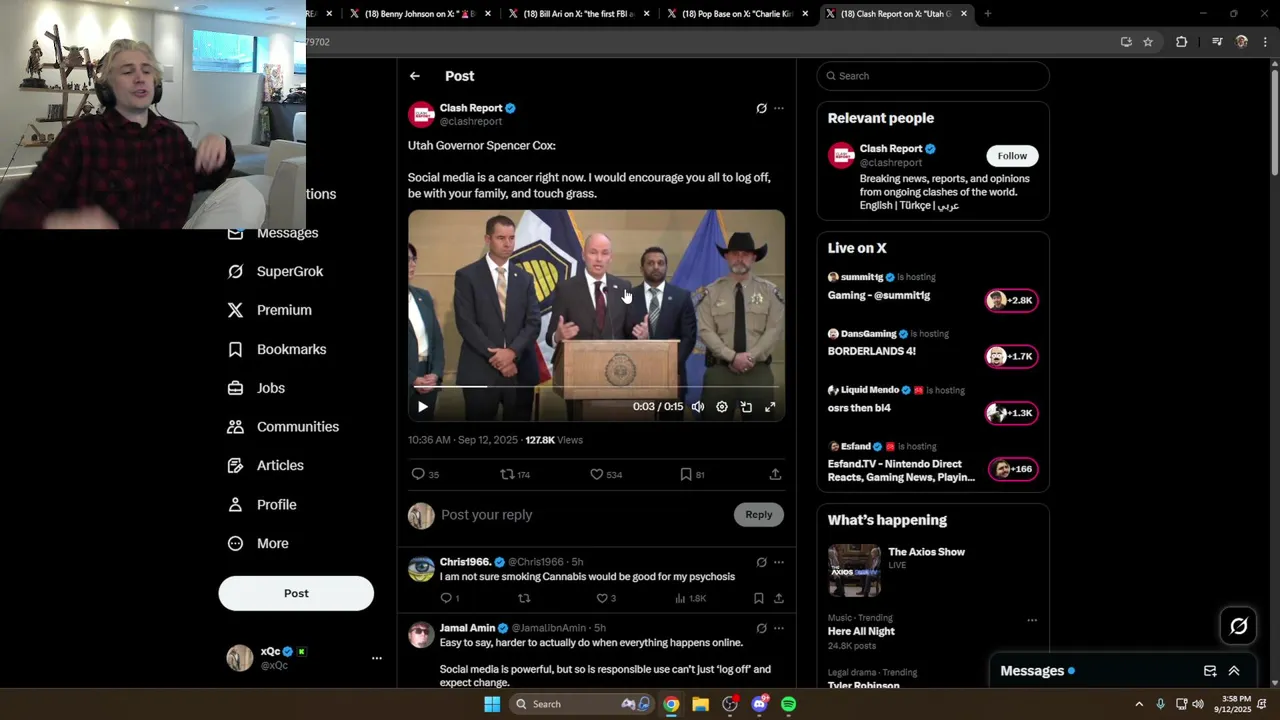Image resolution: width=1280 pixels, height=720 pixels.
Task: Show hidden tray icons chevron
Action: tap(1139, 704)
